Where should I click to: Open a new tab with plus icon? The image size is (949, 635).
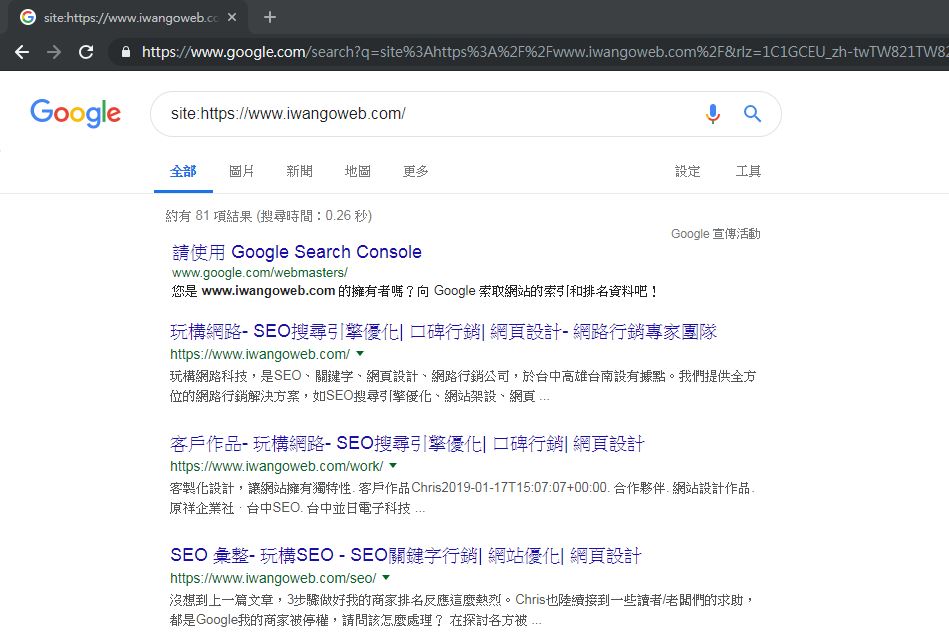tap(270, 18)
